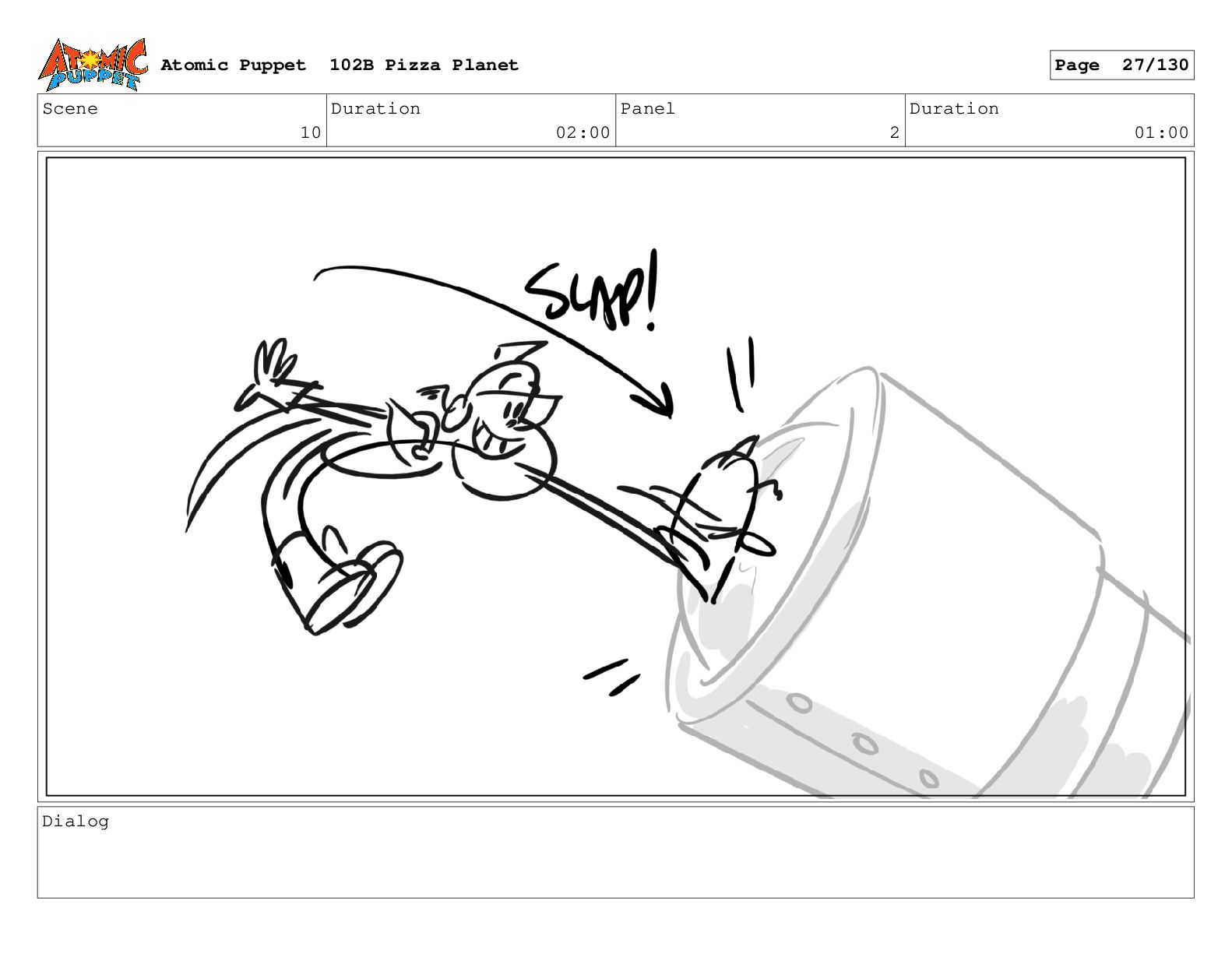Select the panel number '2'
The height and width of the screenshot is (954, 1232).
click(x=895, y=132)
